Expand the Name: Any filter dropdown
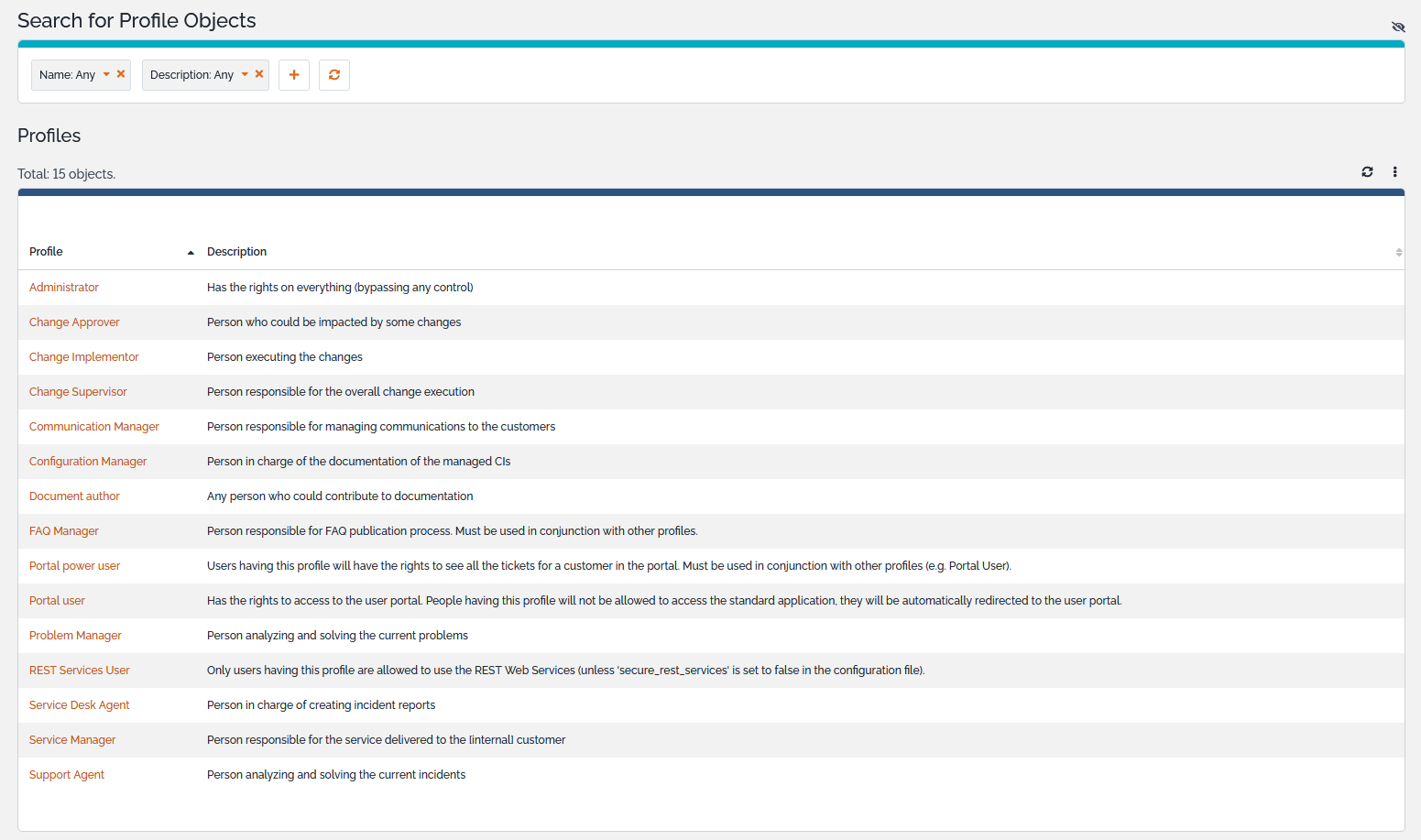The width and height of the screenshot is (1421, 840). [106, 75]
